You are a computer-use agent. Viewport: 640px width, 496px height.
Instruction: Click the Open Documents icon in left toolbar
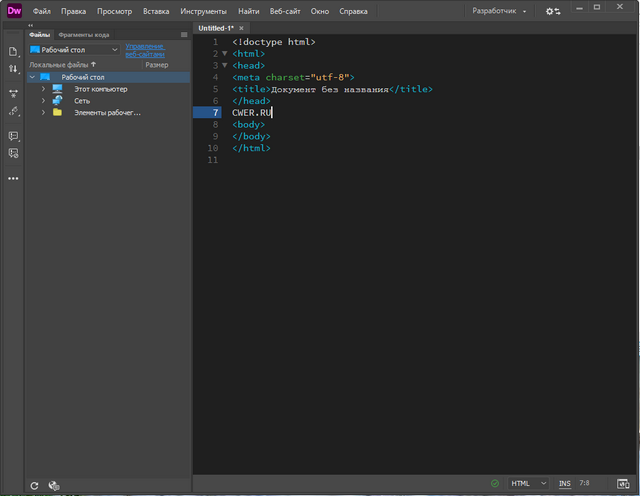(13, 51)
